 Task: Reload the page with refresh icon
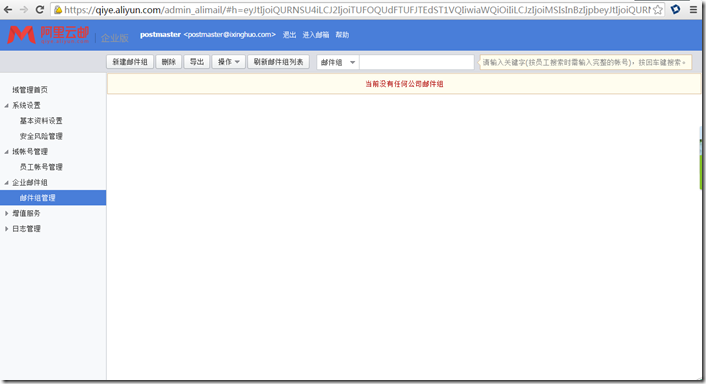click(x=40, y=9)
